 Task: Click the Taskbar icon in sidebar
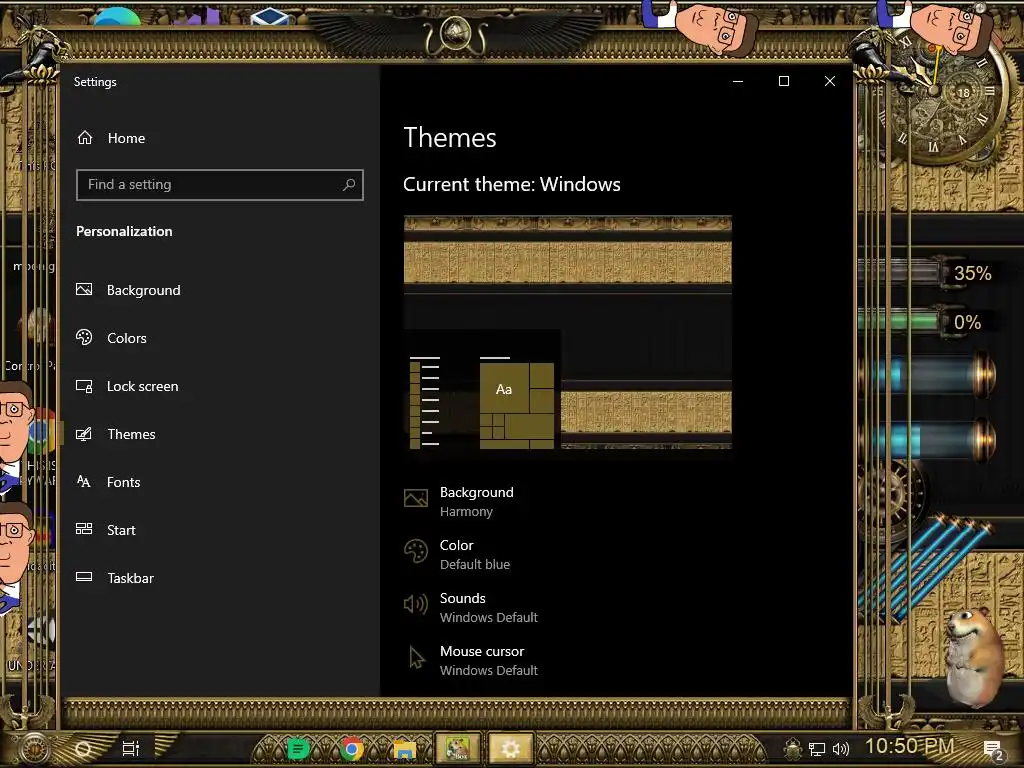[x=84, y=577]
